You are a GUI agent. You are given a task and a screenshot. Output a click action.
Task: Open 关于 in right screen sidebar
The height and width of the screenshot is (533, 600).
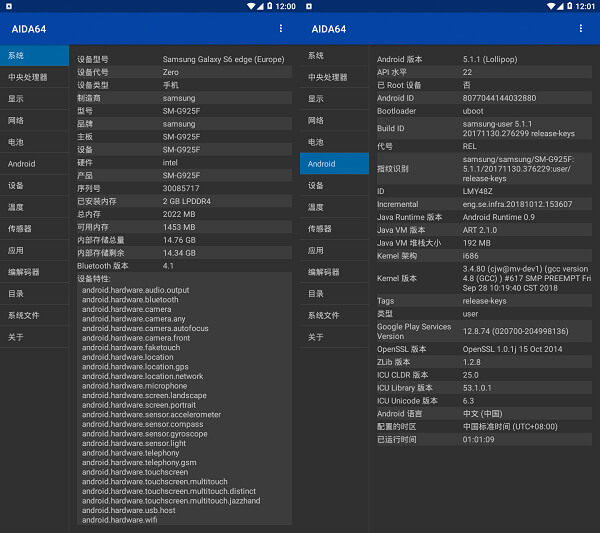(x=334, y=337)
